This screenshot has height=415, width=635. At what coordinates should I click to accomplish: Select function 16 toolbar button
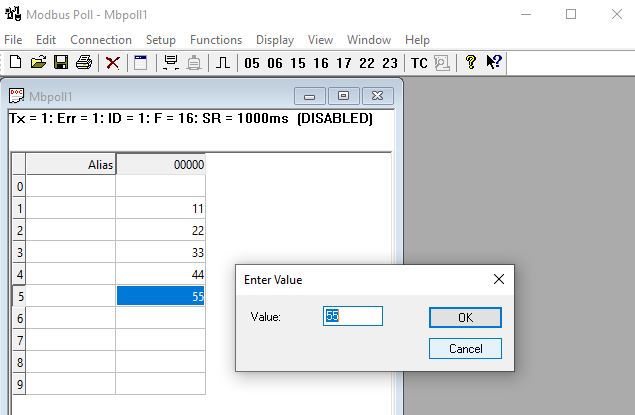coord(321,63)
